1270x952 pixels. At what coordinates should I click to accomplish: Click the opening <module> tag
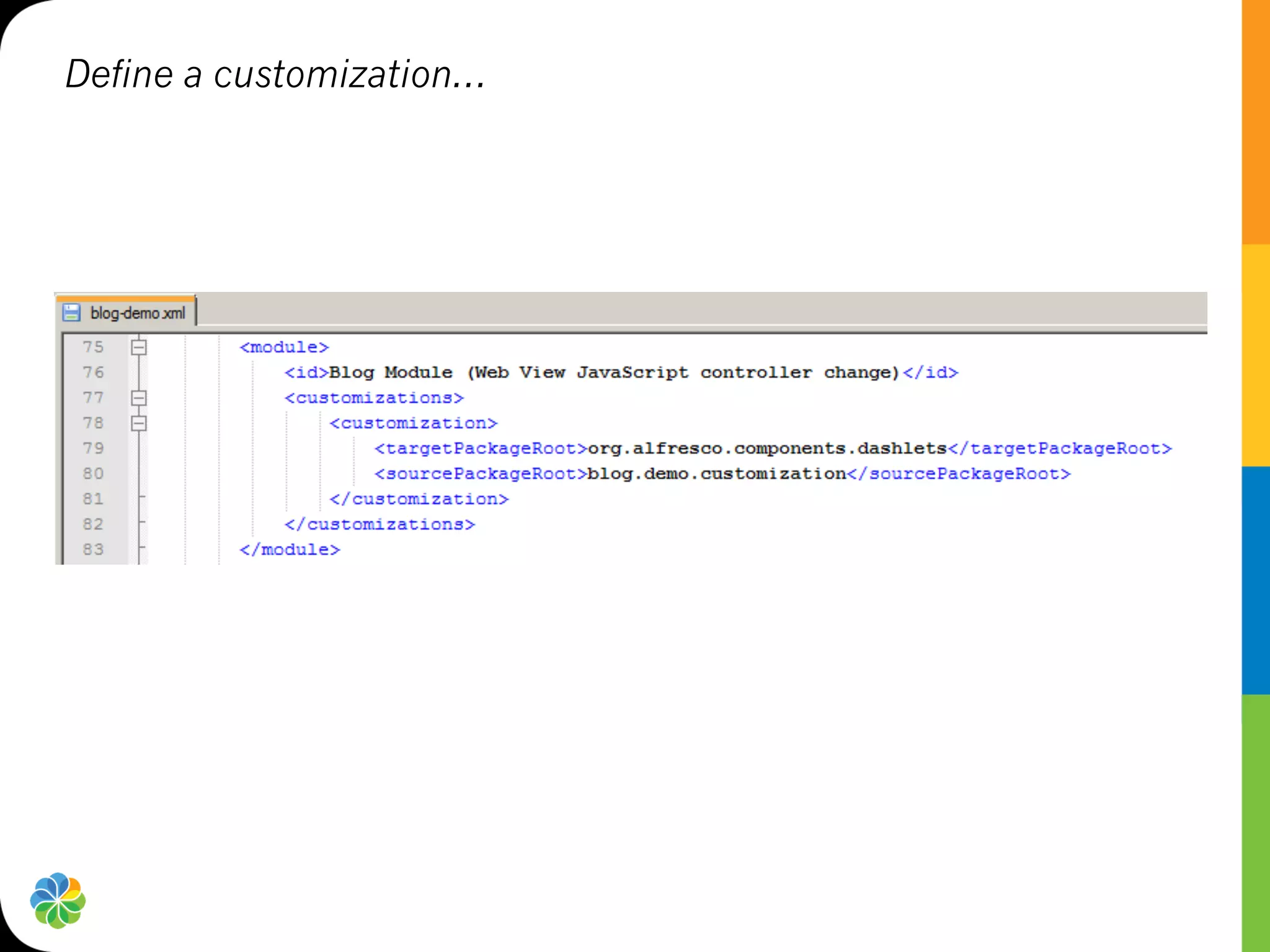coord(284,347)
